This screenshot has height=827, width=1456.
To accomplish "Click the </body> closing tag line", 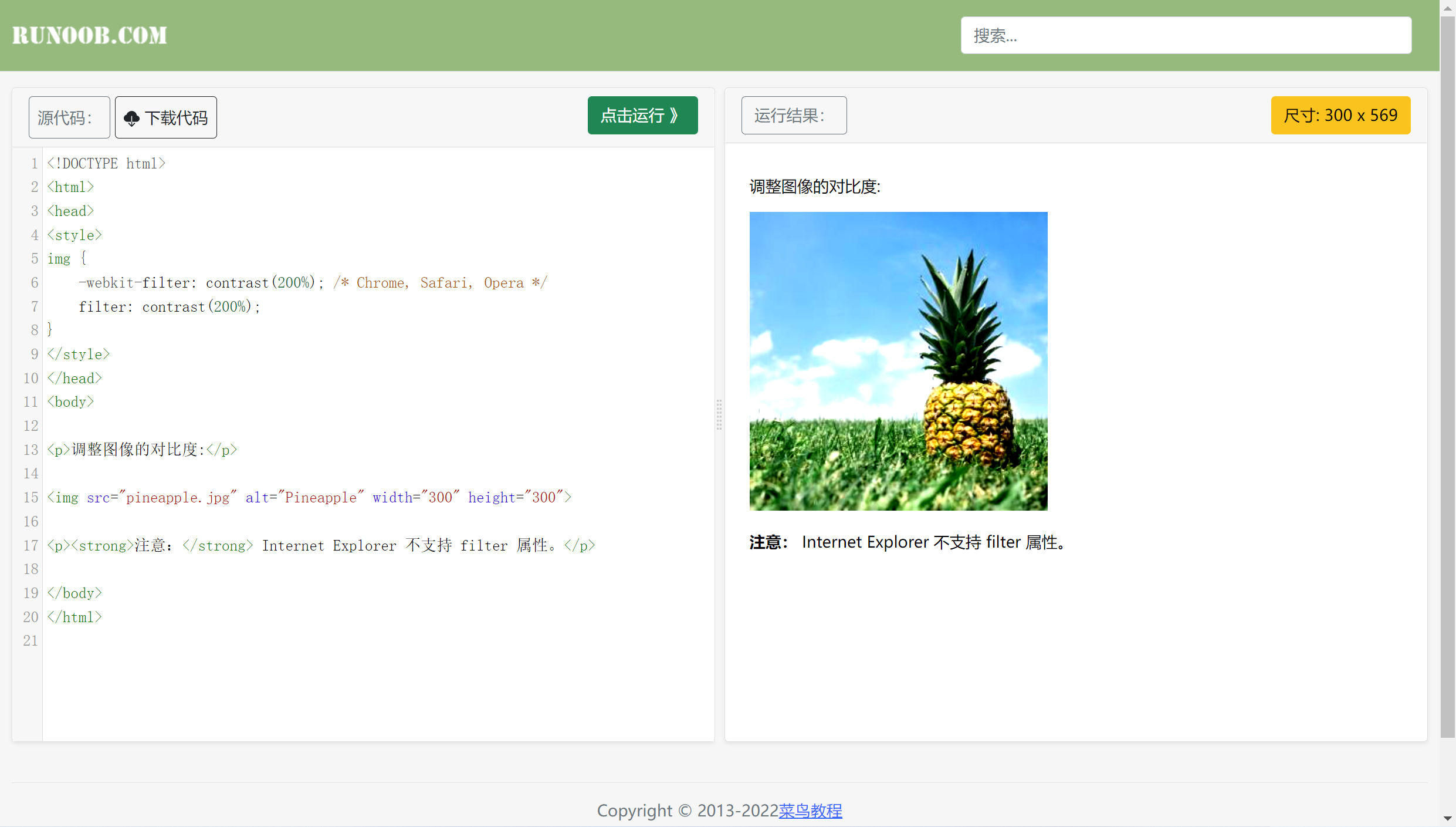I will (75, 593).
